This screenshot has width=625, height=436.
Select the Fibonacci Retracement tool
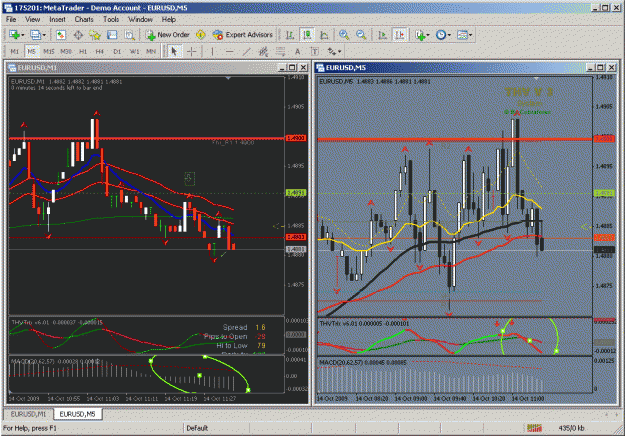pyautogui.click(x=280, y=51)
